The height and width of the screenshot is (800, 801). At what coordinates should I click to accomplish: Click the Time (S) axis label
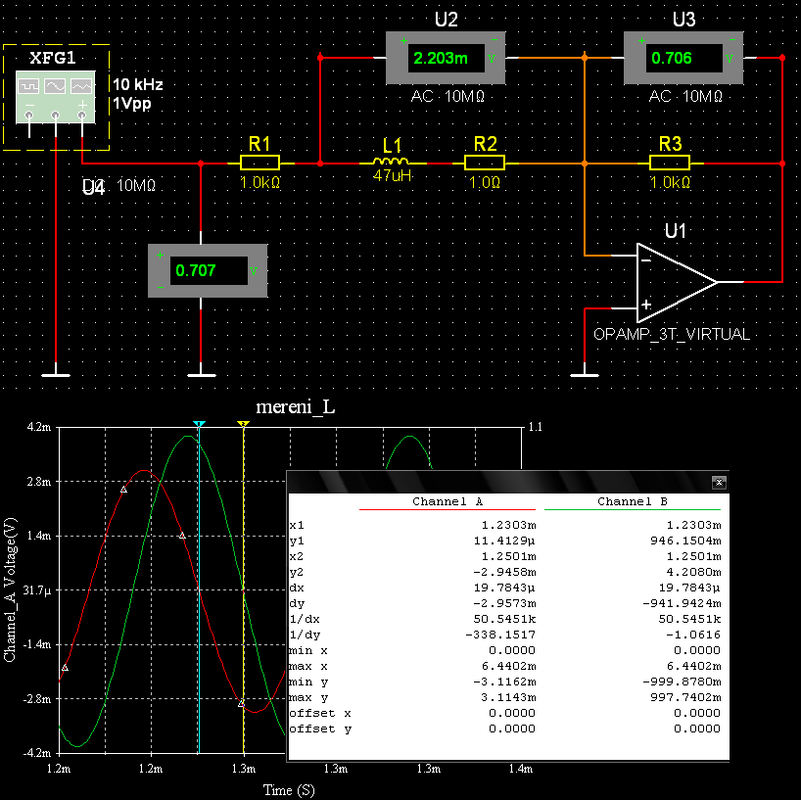[x=289, y=790]
